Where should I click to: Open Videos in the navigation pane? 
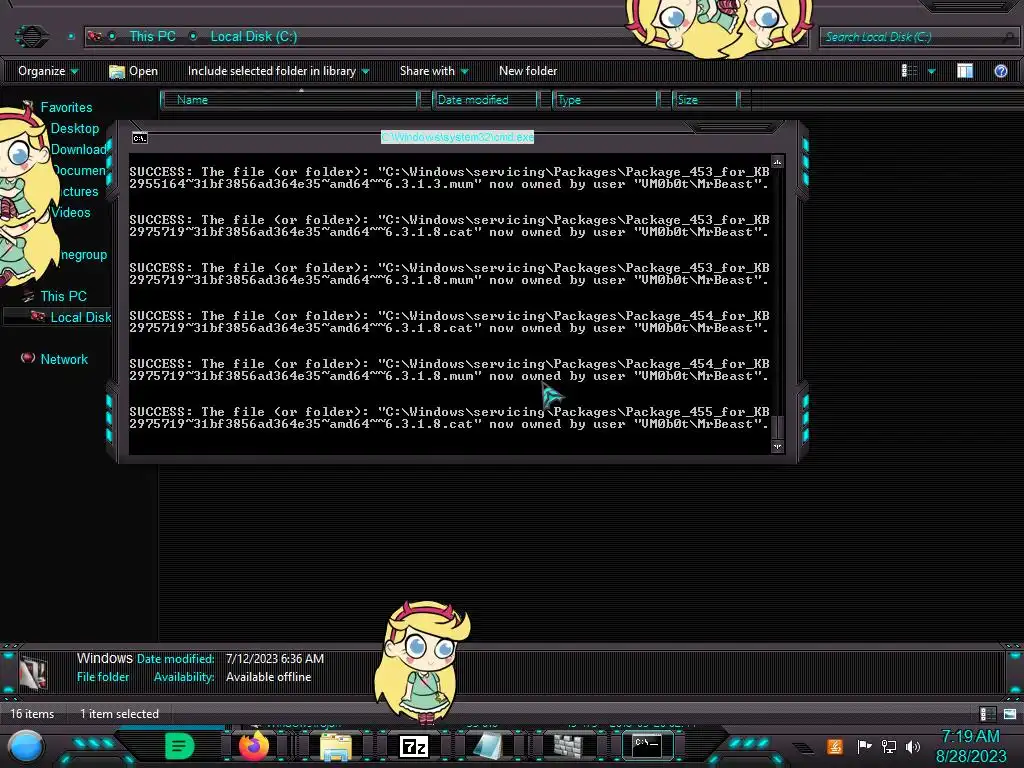click(71, 212)
